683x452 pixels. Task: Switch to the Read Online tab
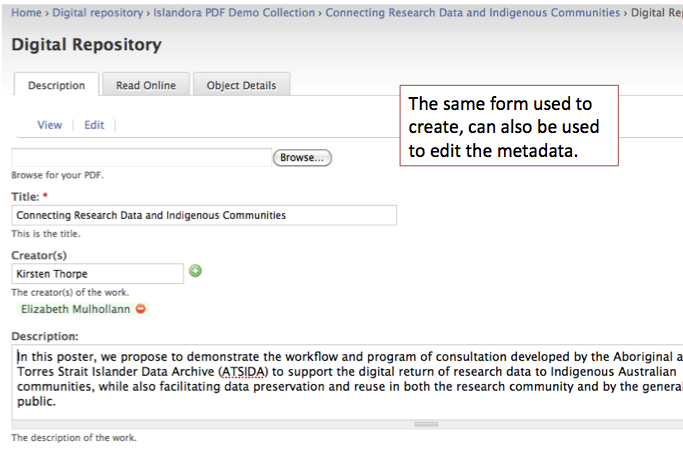point(145,86)
